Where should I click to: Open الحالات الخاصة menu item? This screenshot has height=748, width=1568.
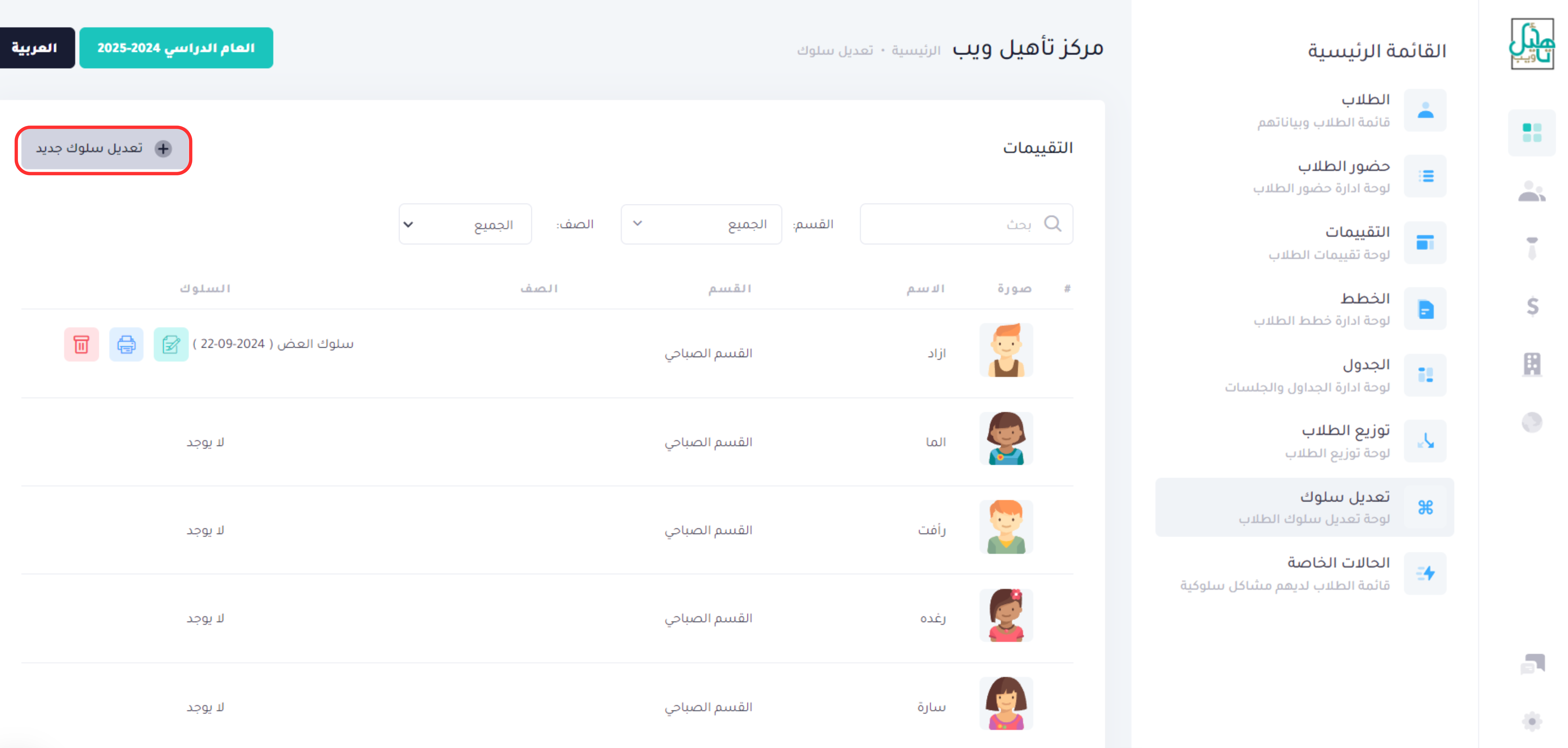[x=1305, y=573]
